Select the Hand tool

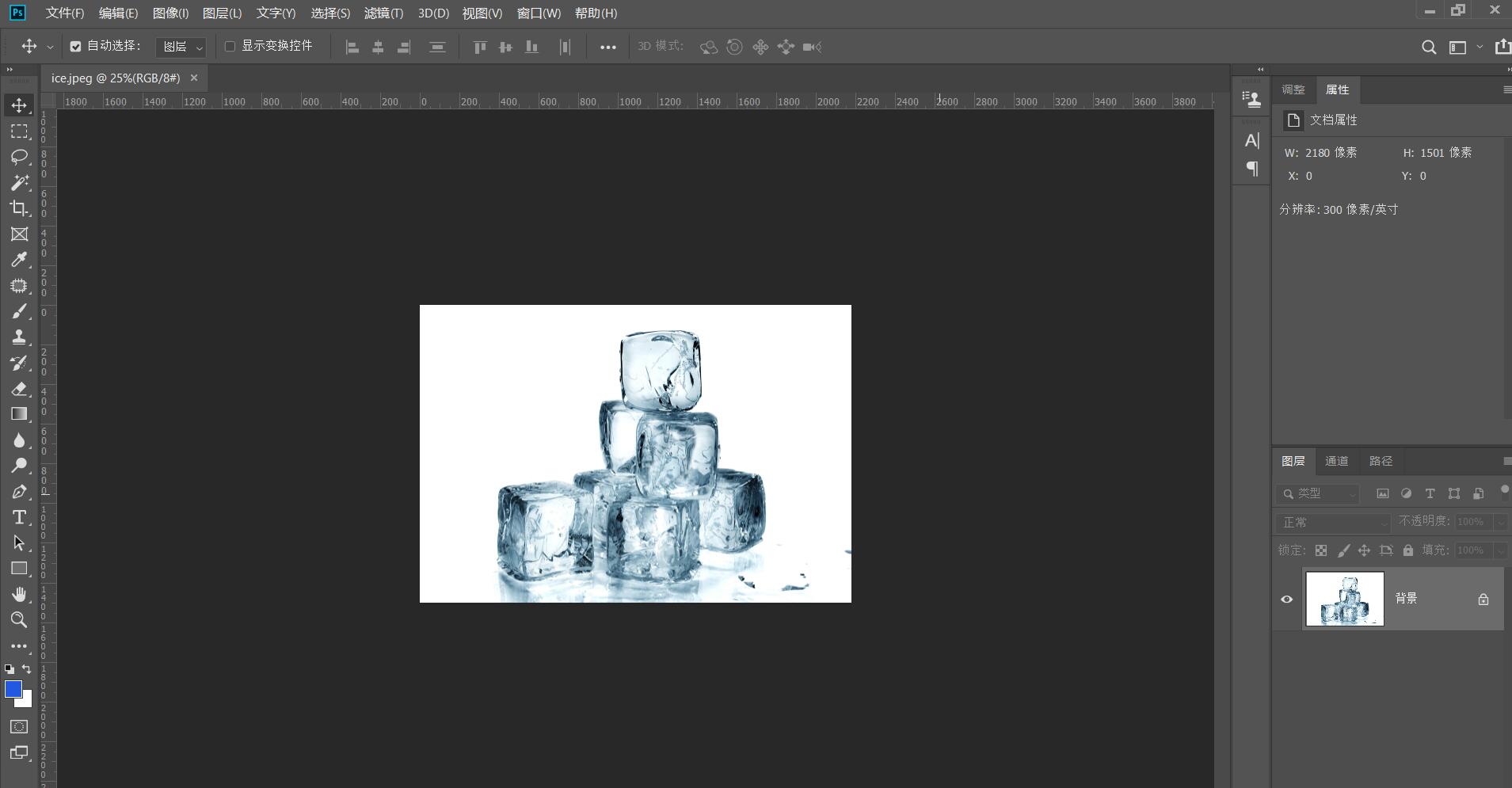click(19, 594)
